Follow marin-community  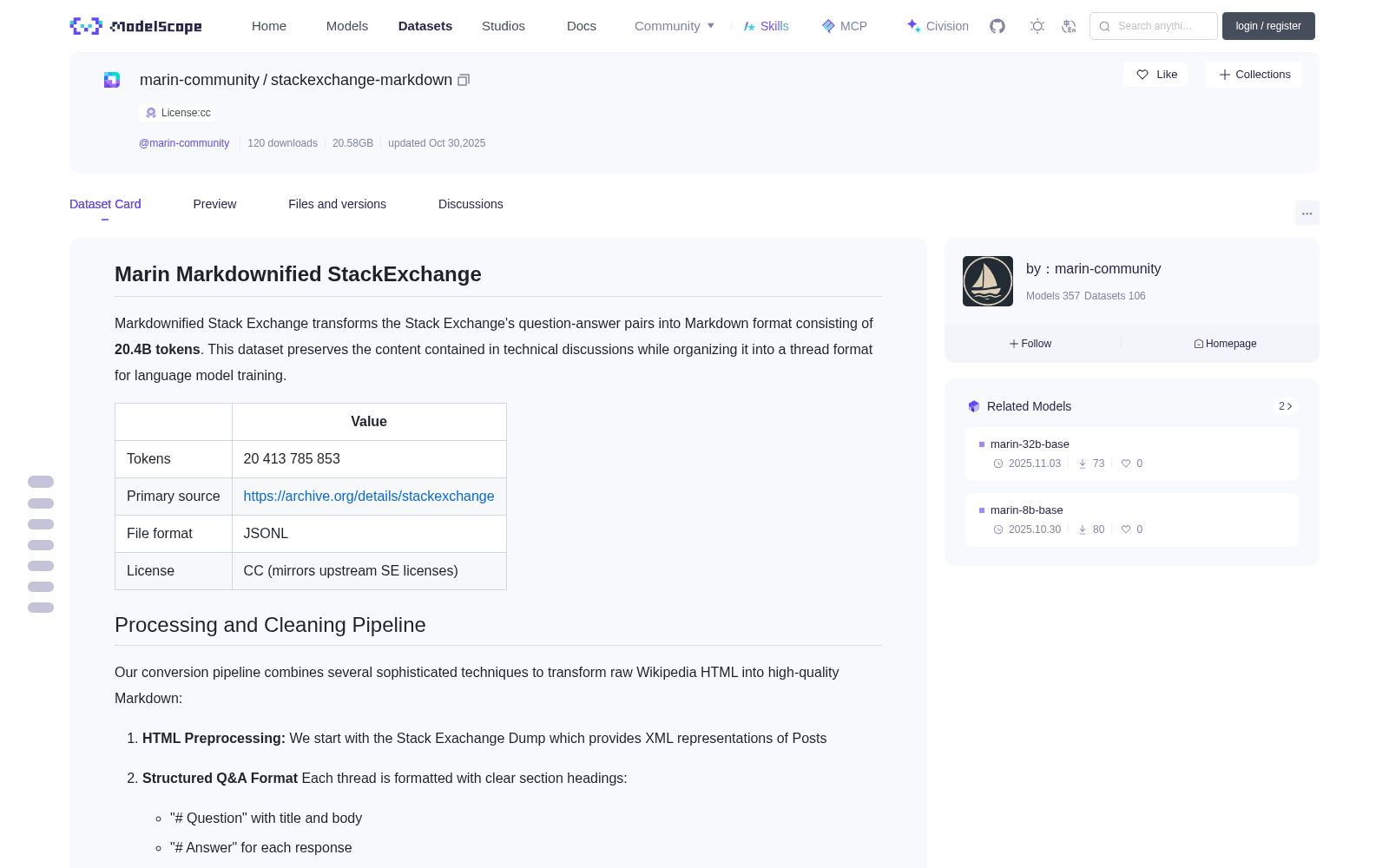(x=1030, y=344)
